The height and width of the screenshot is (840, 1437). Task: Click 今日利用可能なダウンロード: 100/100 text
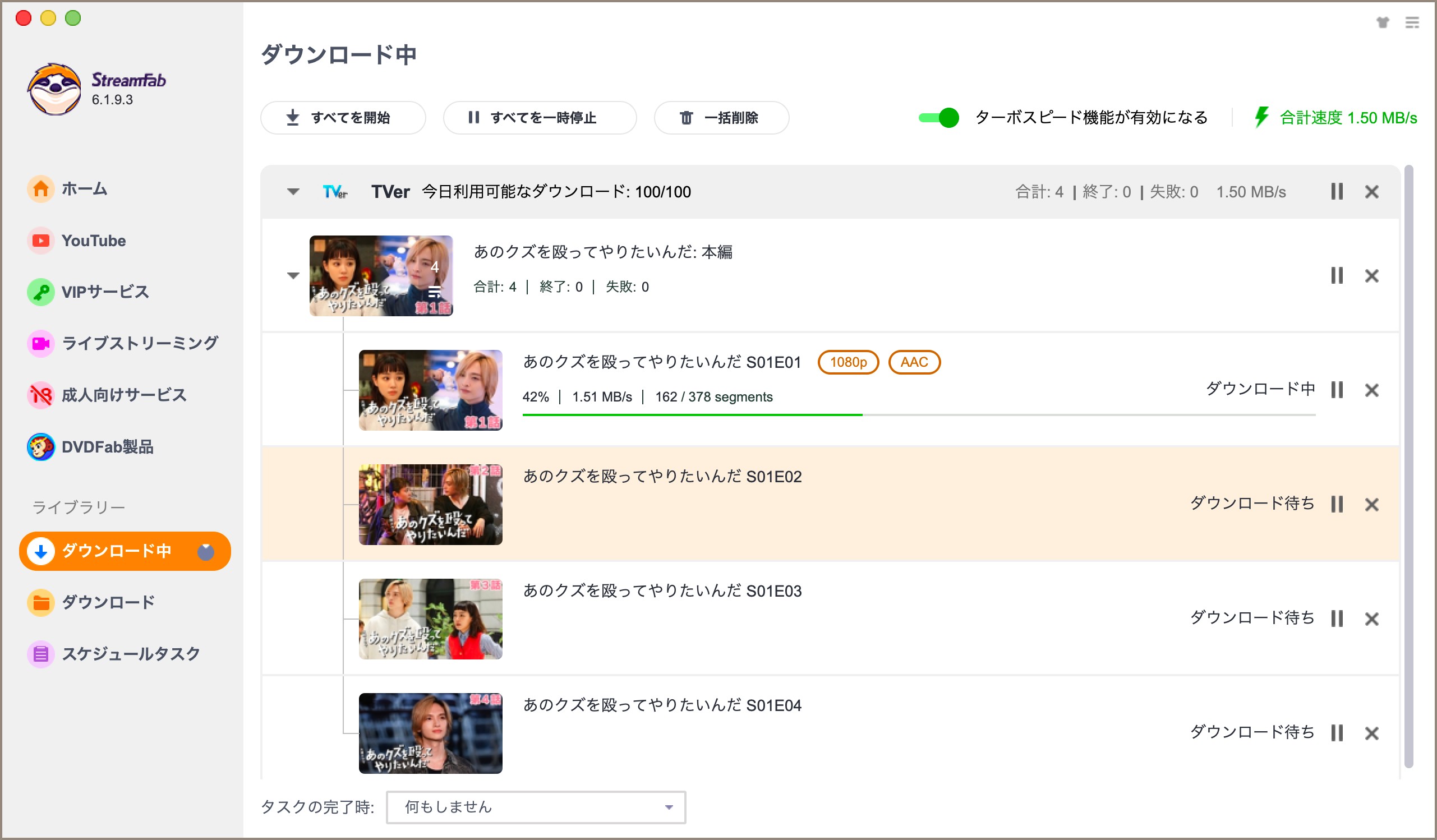click(x=556, y=192)
